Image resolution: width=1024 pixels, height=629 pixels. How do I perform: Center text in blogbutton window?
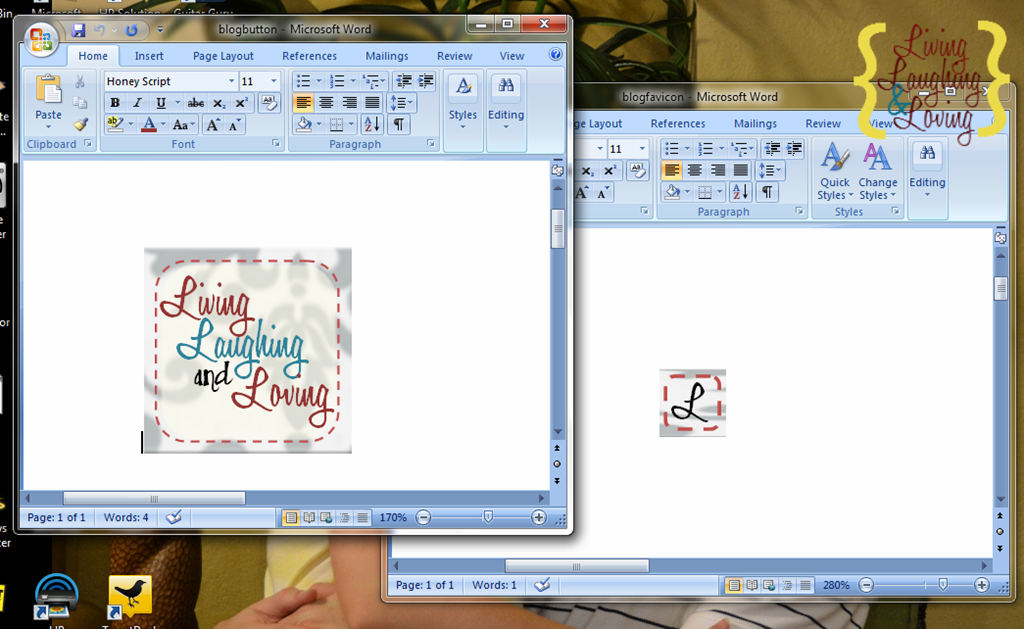click(x=326, y=103)
